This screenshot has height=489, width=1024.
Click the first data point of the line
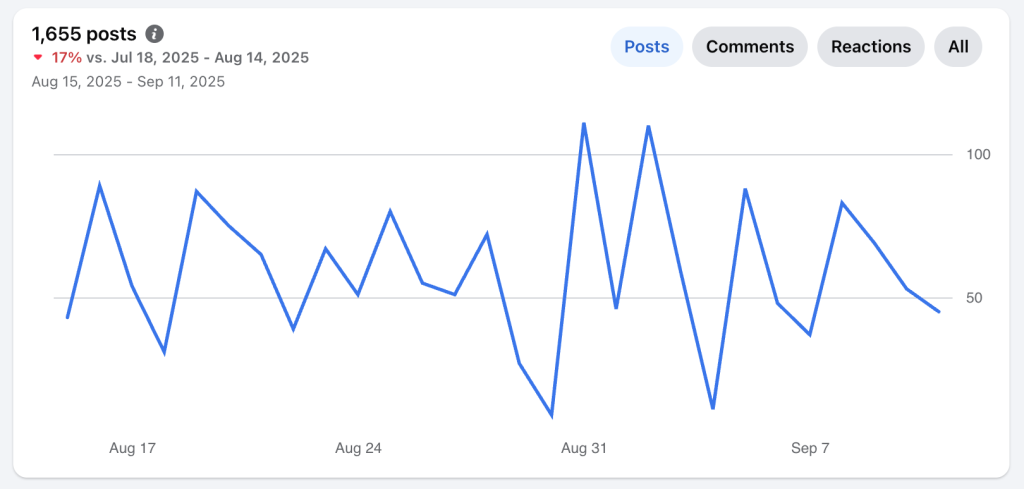click(x=67, y=318)
